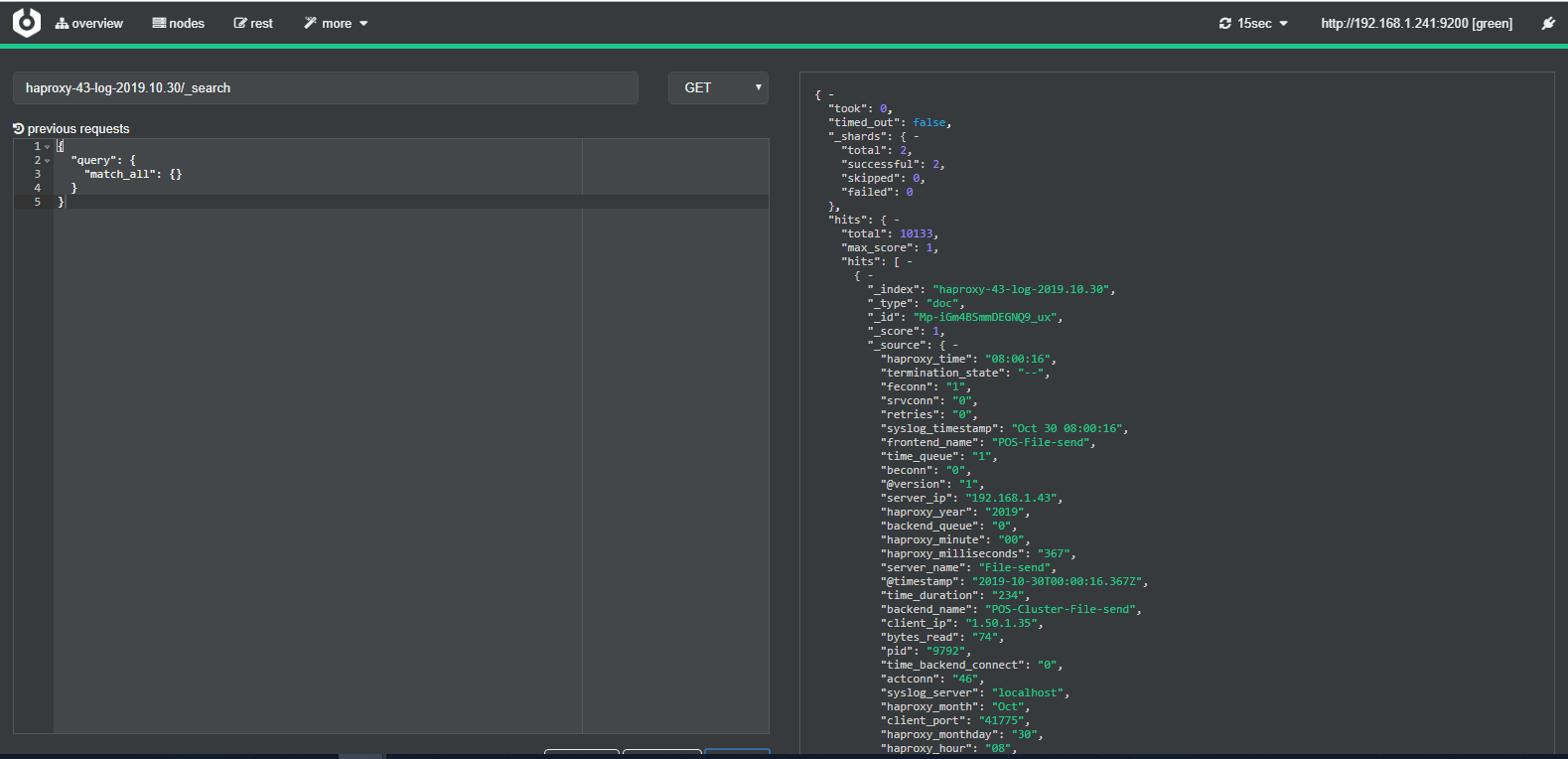Click the server_ip value 192.168.1.43
The height and width of the screenshot is (759, 1568).
(1011, 499)
